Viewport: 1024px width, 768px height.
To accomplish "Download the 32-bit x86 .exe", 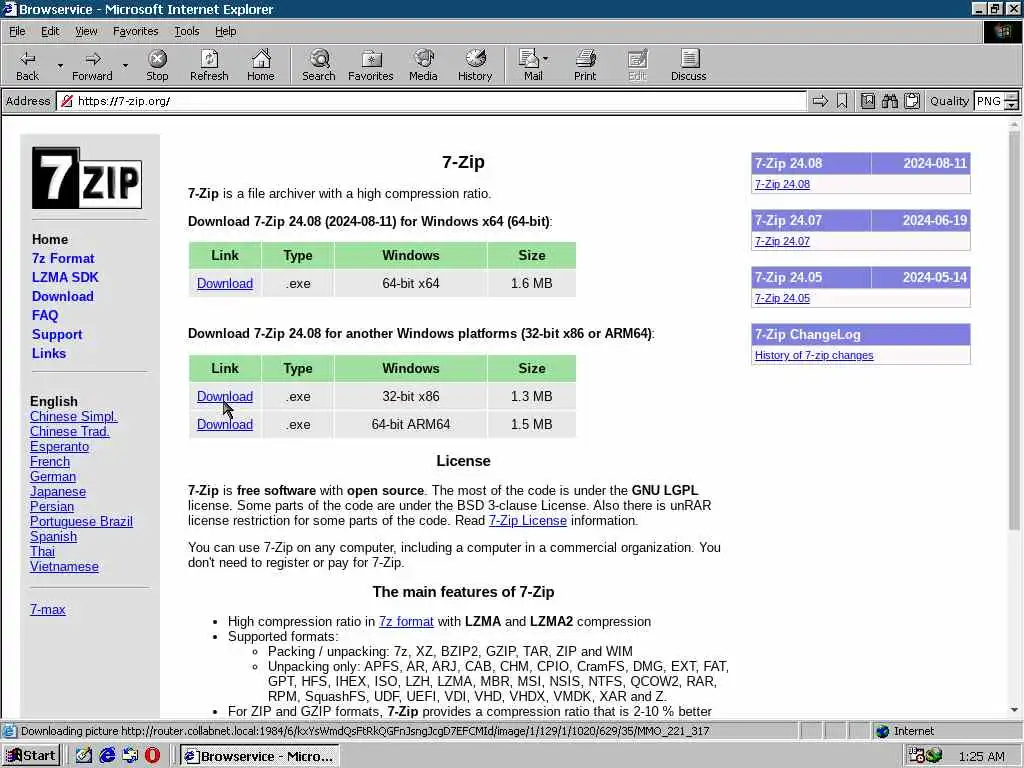I will click(225, 396).
